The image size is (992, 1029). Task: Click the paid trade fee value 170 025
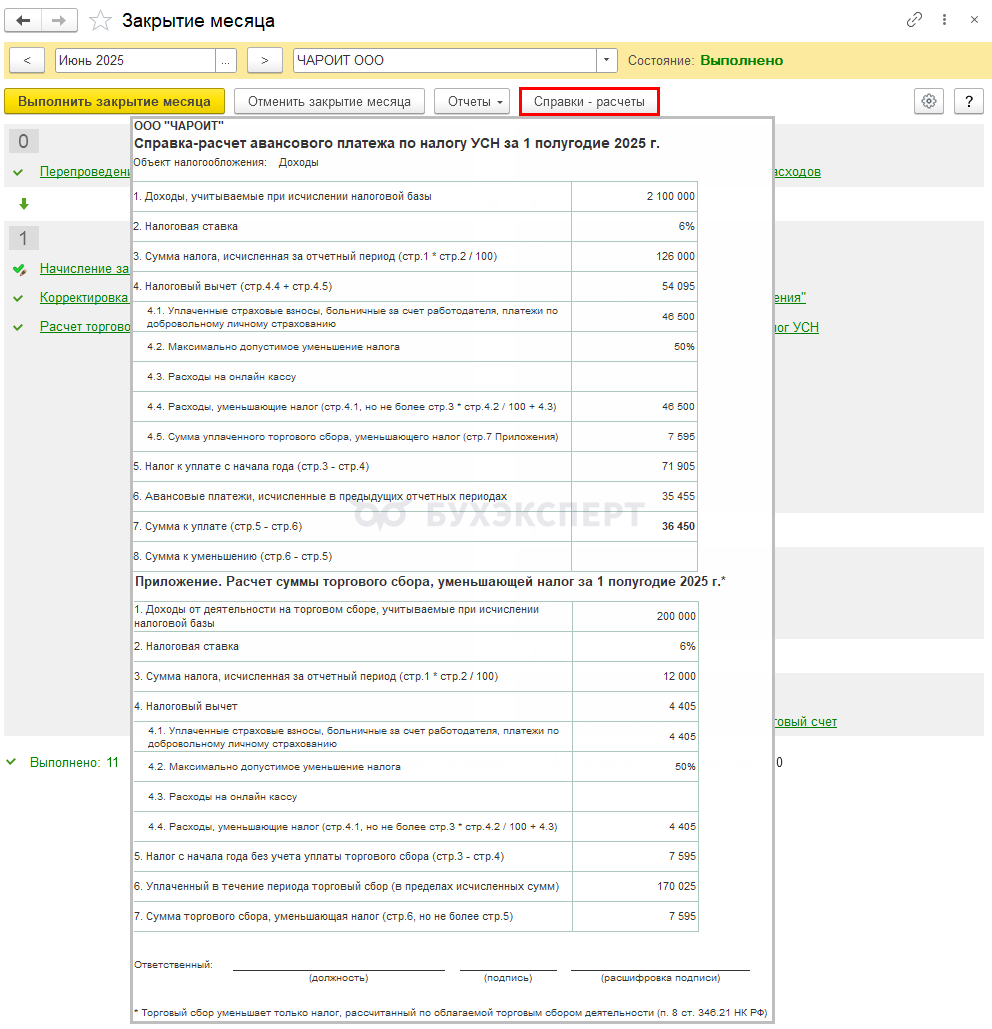(x=676, y=887)
